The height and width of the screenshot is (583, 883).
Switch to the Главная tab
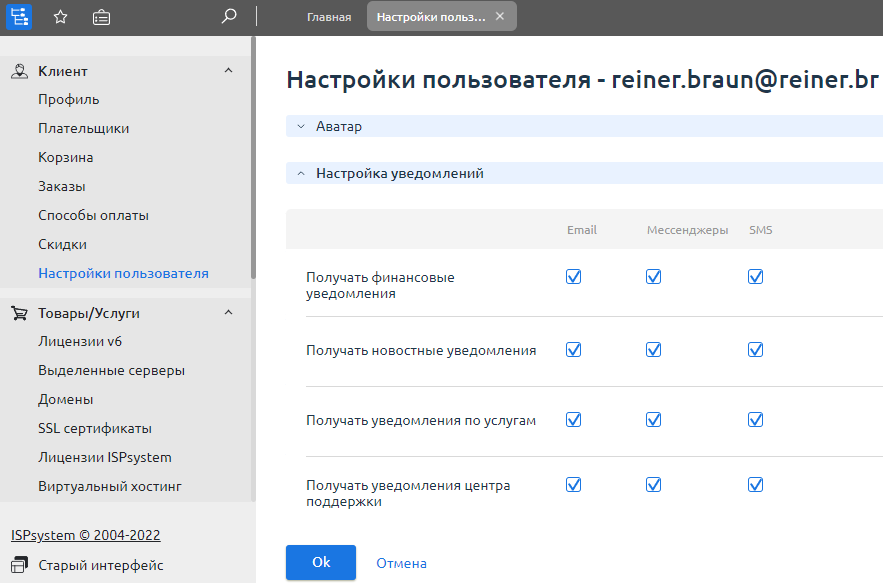pyautogui.click(x=329, y=17)
